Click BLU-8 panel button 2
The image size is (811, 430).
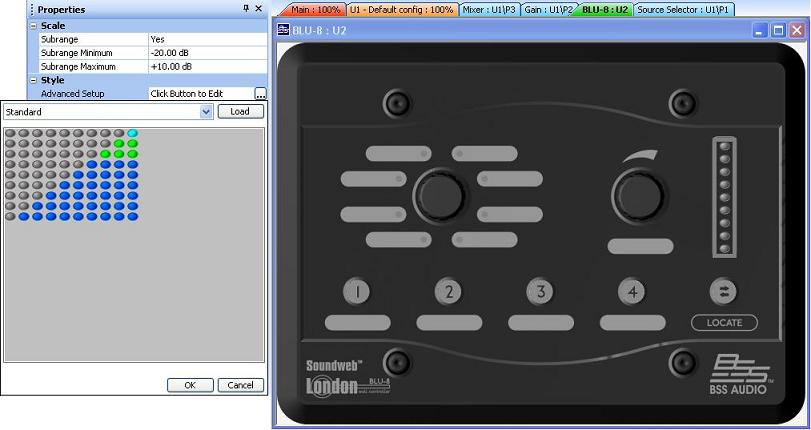[x=448, y=291]
